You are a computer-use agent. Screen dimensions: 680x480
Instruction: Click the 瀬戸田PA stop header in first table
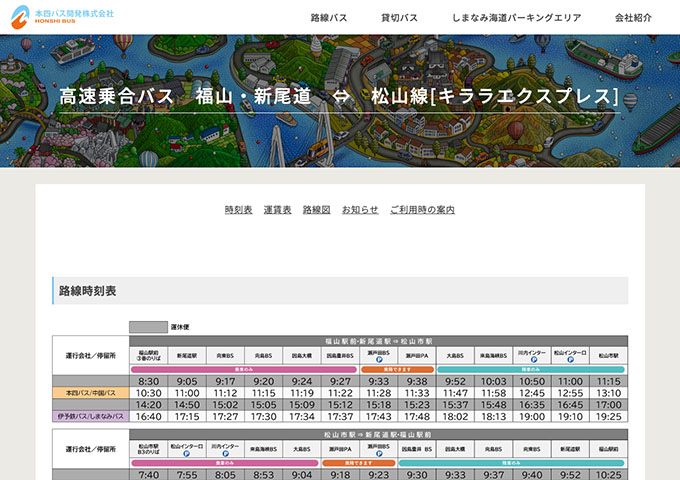click(x=417, y=356)
